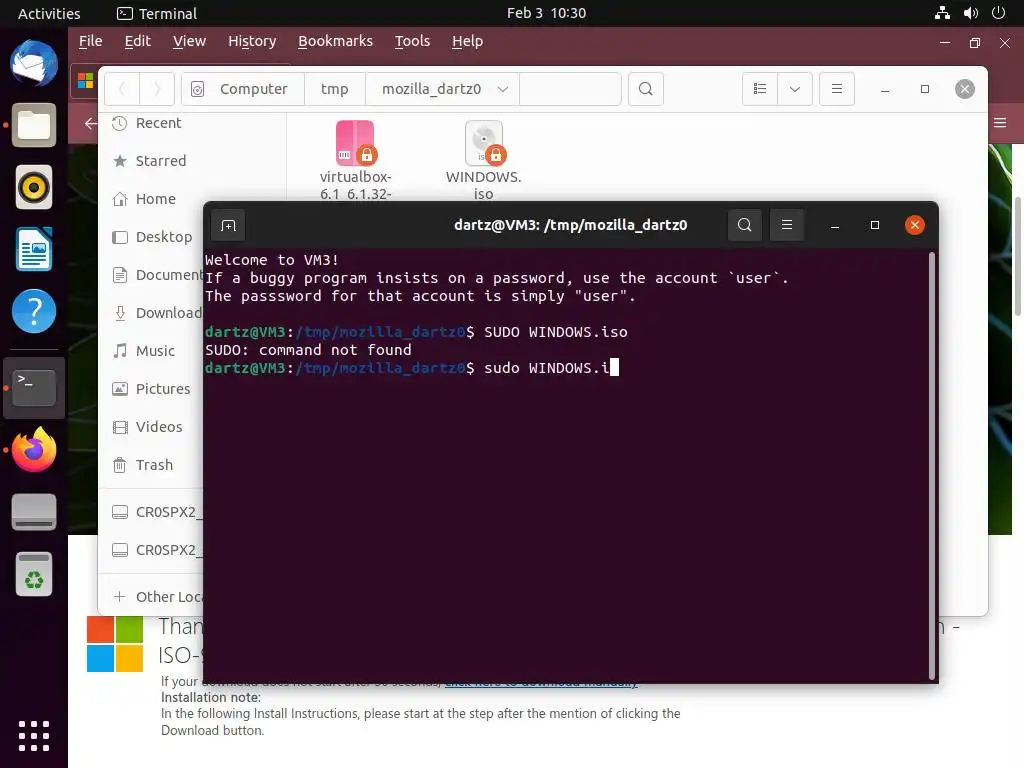Open the terminal hamburger menu
This screenshot has height=768, width=1024.
(787, 225)
